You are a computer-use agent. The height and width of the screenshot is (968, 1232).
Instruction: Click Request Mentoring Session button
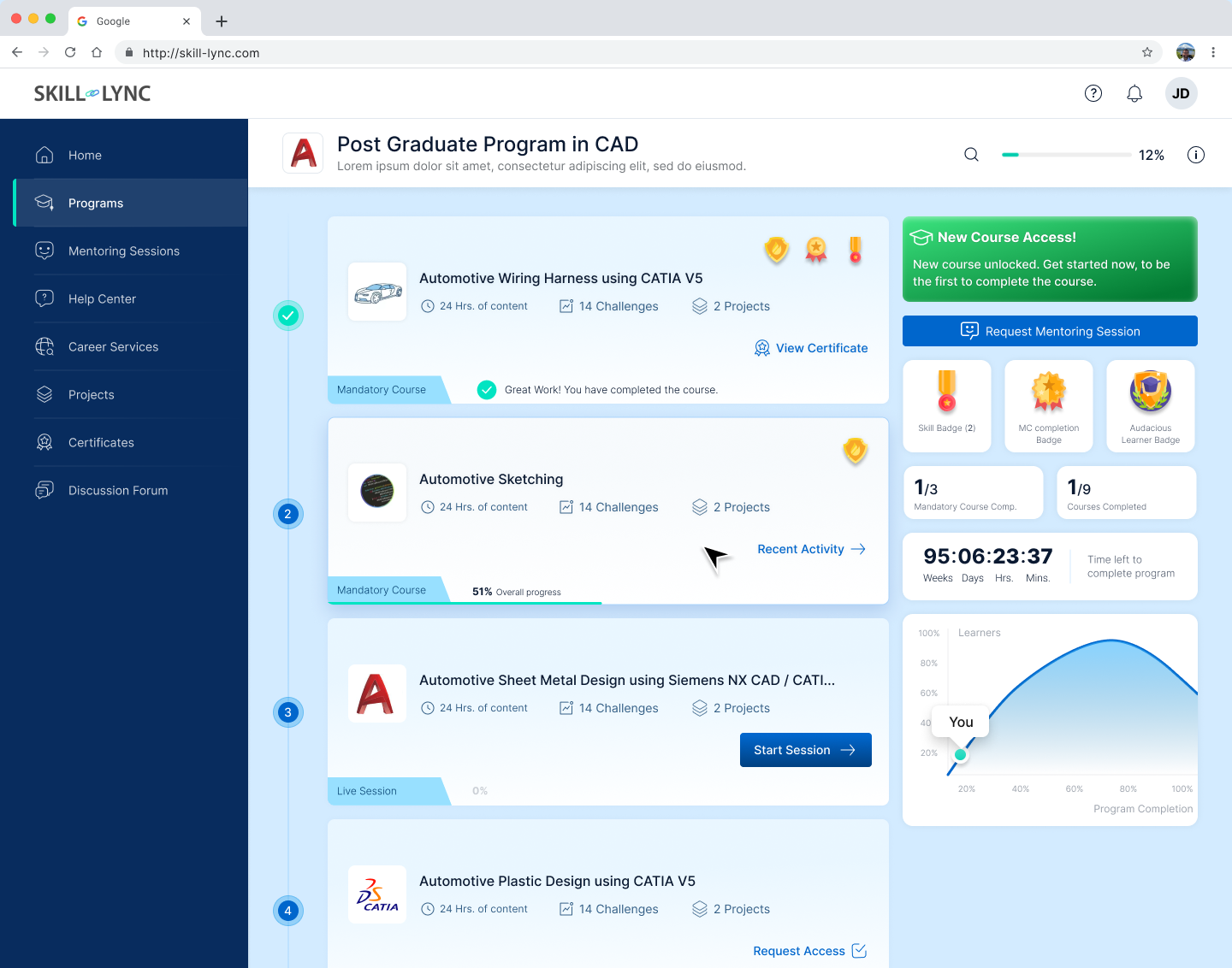[1050, 331]
